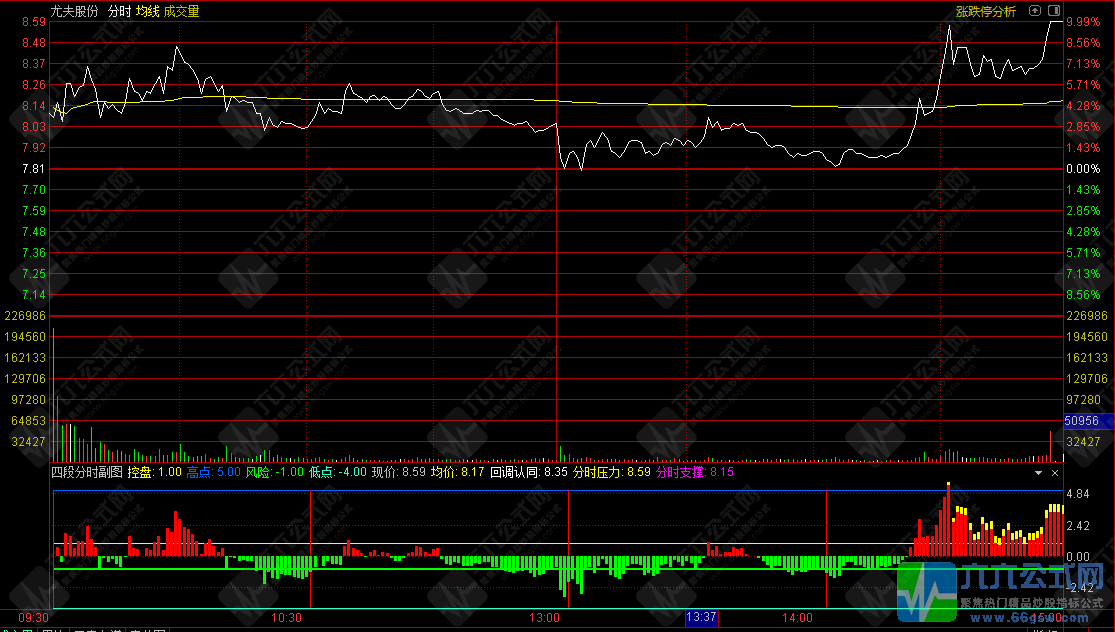
Task: Close the 四段分时副图 indicator panel
Action: pos(1055,472)
